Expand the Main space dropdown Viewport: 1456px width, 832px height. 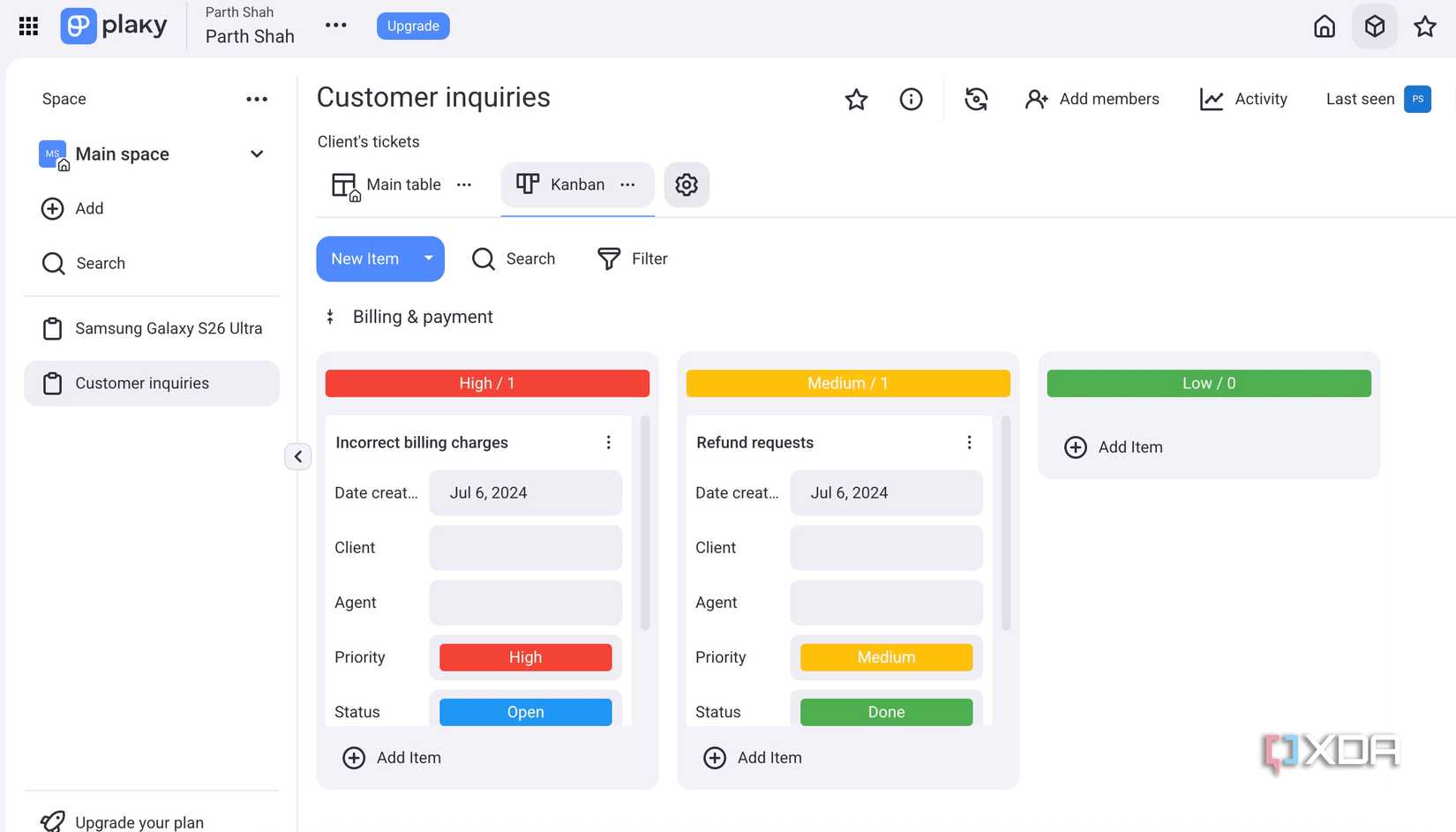tap(257, 154)
